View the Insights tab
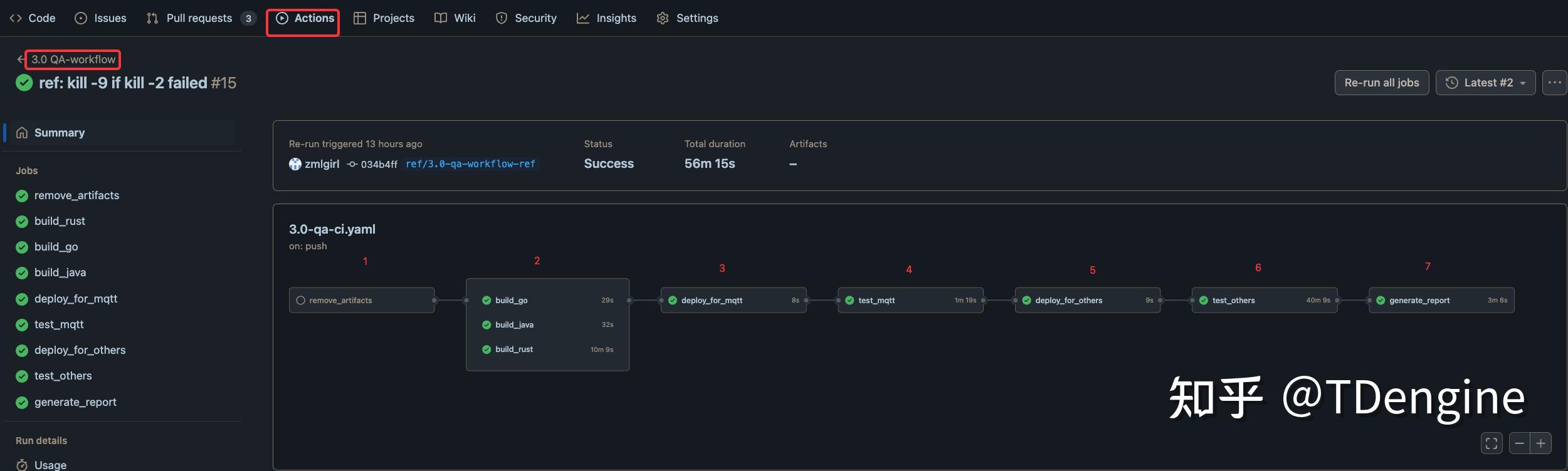The width and height of the screenshot is (1568, 471). (606, 18)
